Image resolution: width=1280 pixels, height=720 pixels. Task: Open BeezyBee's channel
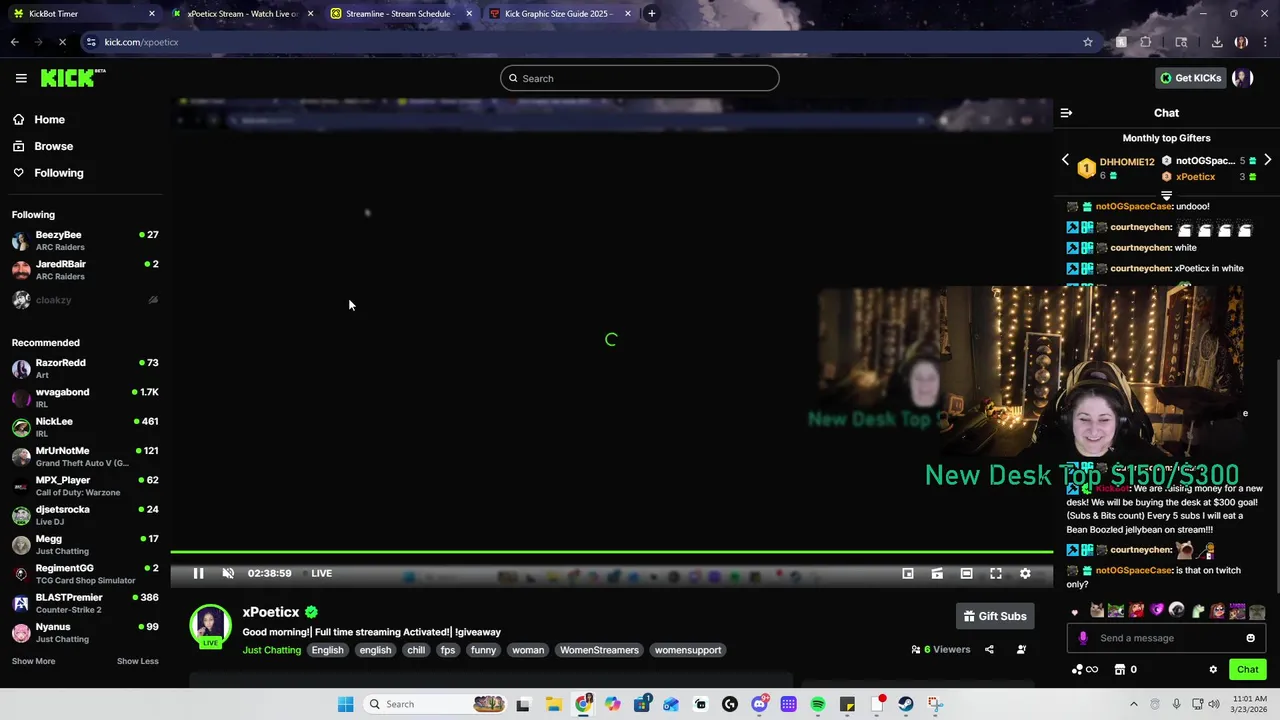tap(85, 240)
